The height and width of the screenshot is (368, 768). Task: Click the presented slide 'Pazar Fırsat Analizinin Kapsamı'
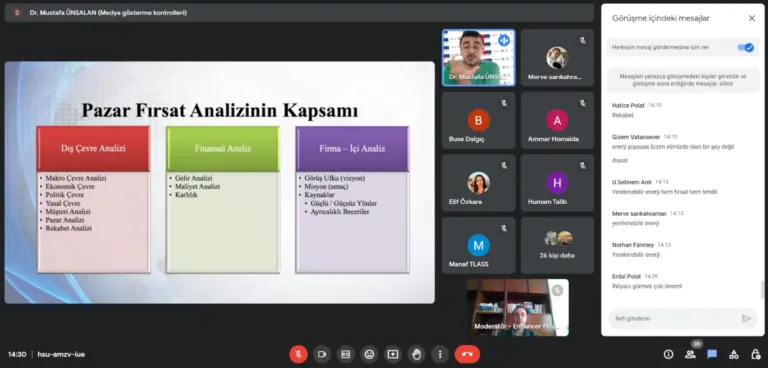point(219,182)
